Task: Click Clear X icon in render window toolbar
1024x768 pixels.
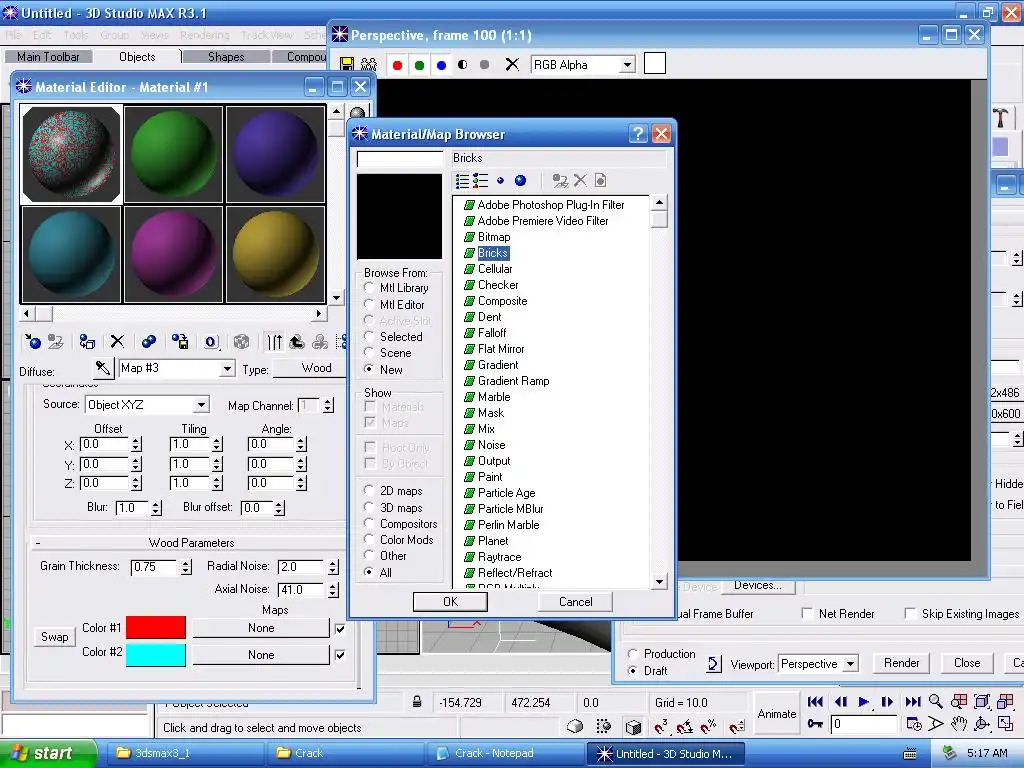Action: [512, 64]
